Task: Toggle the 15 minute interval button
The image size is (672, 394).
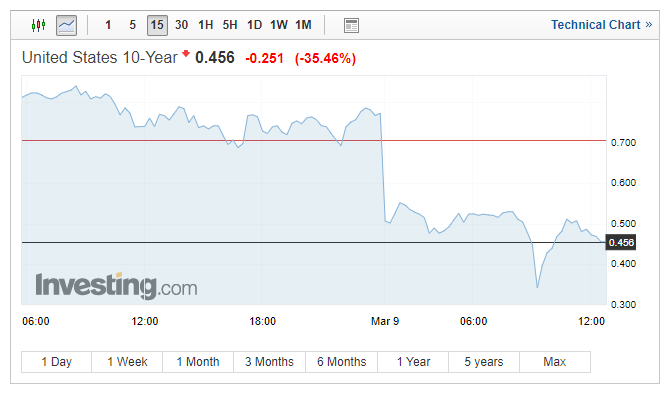Action: pyautogui.click(x=157, y=25)
